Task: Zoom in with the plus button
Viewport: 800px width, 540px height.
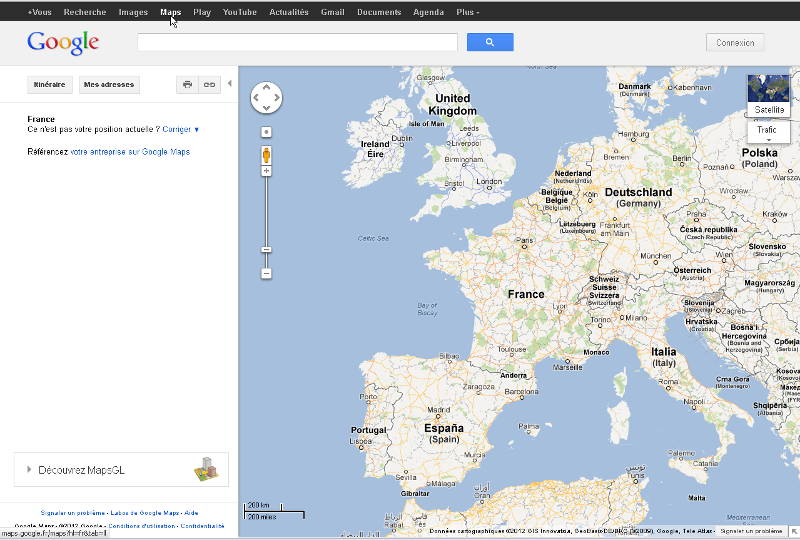Action: pos(266,171)
